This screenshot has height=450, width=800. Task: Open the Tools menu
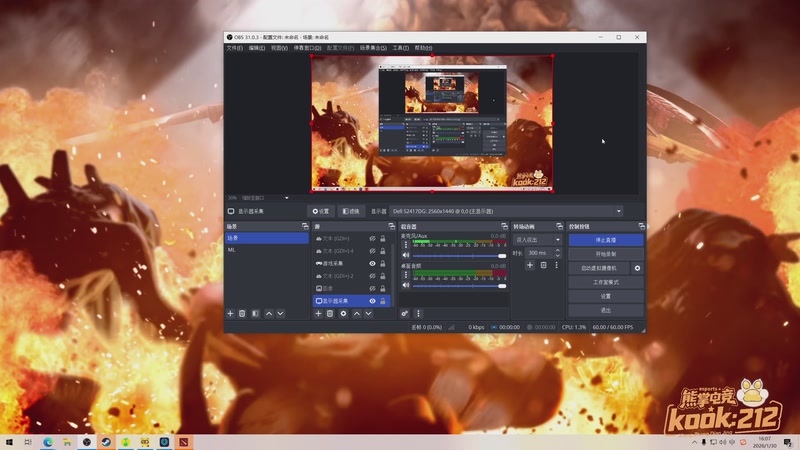[x=401, y=48]
